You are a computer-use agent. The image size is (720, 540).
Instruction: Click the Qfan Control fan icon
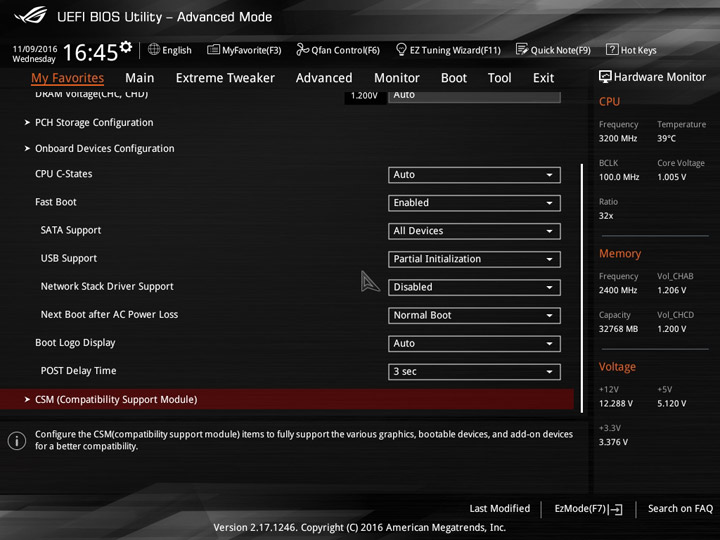click(x=302, y=49)
